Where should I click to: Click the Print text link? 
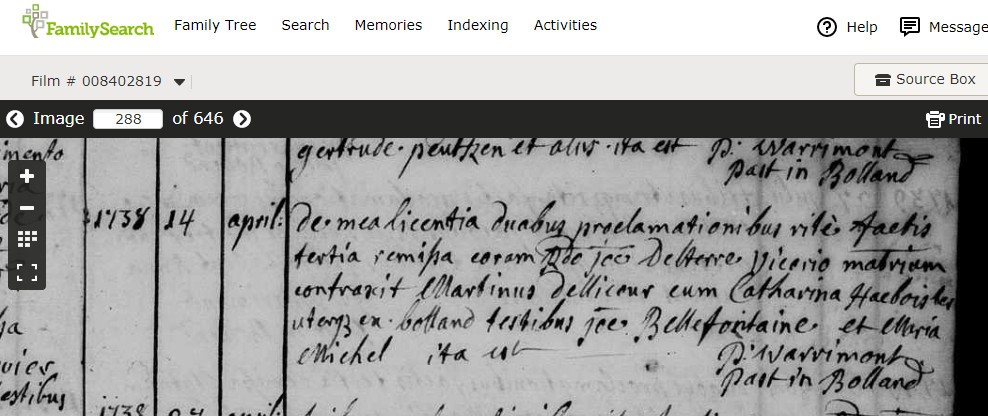(x=965, y=119)
